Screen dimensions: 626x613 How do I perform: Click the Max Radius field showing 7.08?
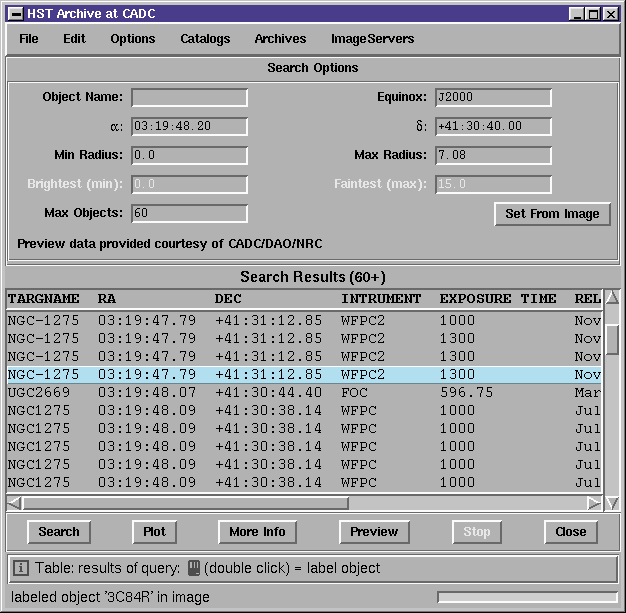click(x=493, y=155)
